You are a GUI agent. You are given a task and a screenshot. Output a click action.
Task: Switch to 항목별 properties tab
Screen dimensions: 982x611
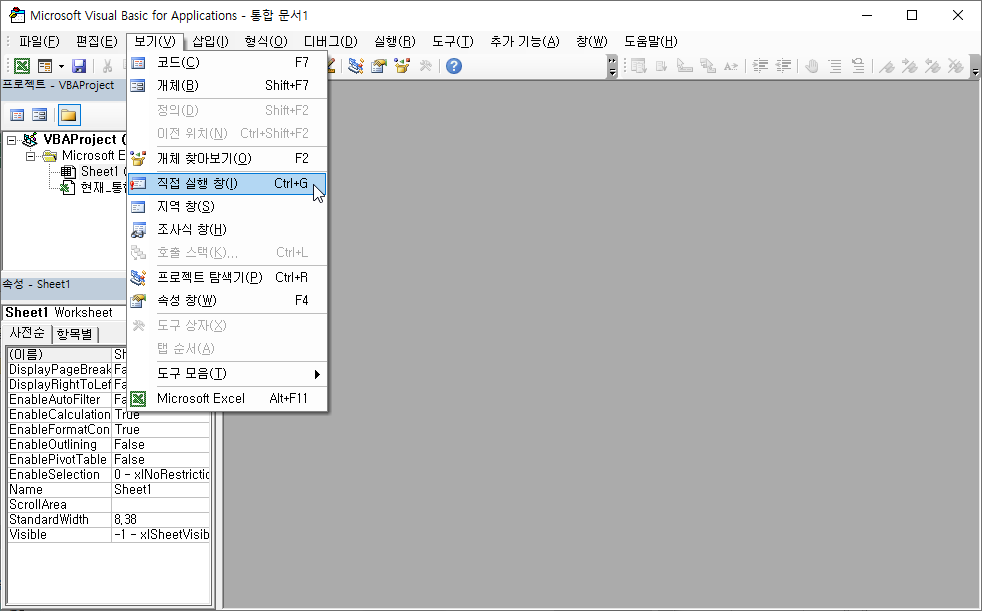75,334
